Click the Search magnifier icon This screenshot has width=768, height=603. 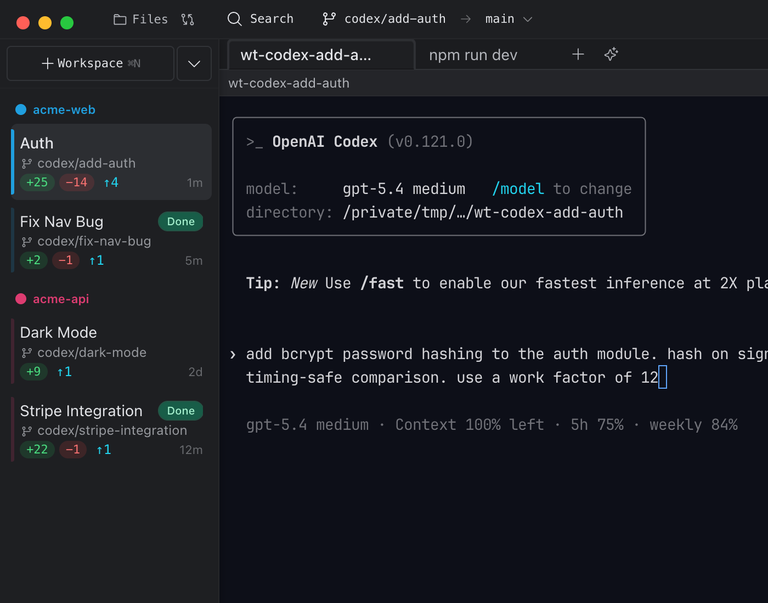pos(234,19)
